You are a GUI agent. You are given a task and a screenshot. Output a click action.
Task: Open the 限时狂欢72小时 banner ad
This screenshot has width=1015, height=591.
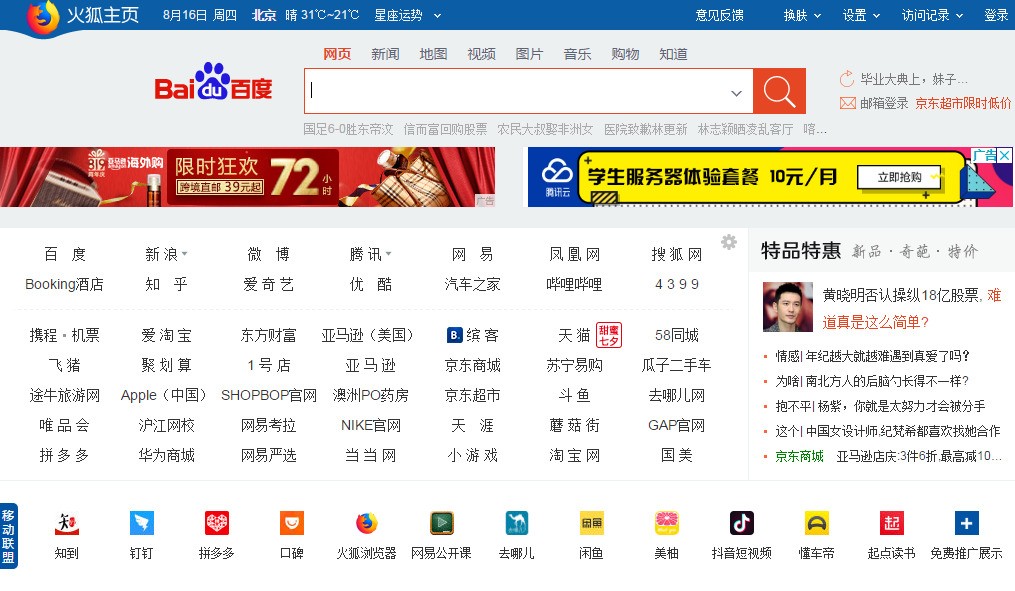coord(247,177)
